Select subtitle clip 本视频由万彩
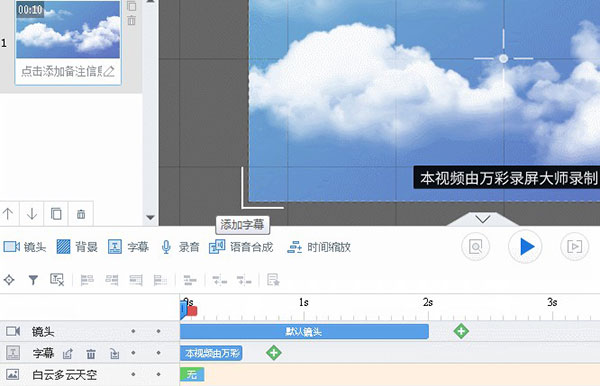This screenshot has width=600, height=386. tap(211, 353)
